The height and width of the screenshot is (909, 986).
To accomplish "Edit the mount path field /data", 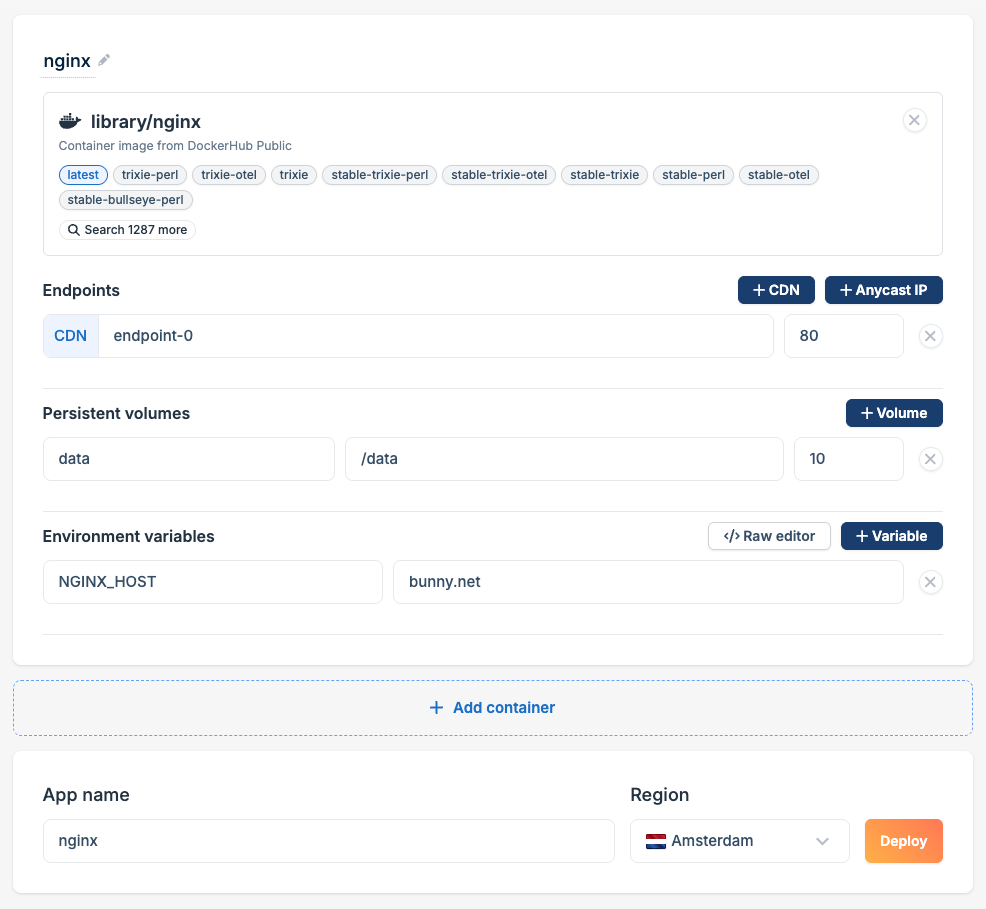I will click(564, 460).
